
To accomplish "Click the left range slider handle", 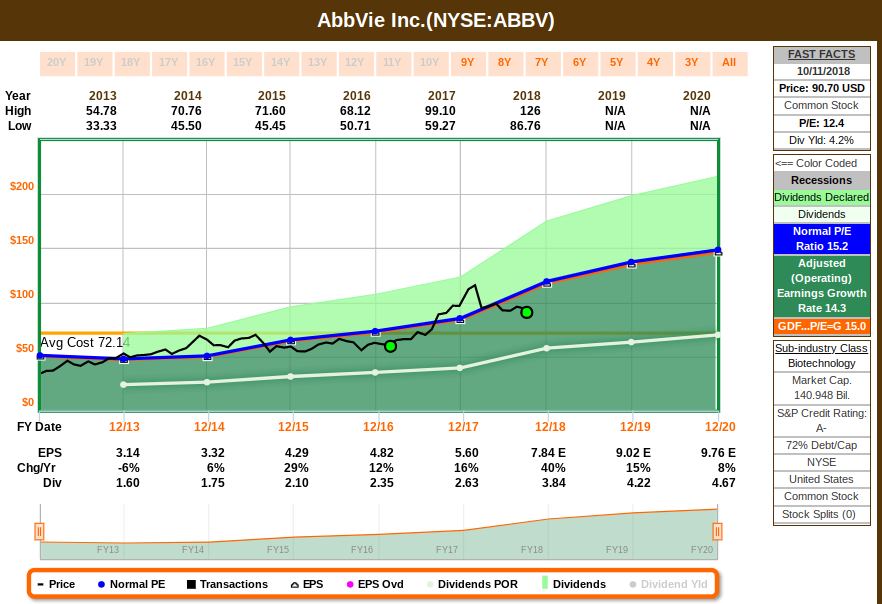I will (x=39, y=531).
